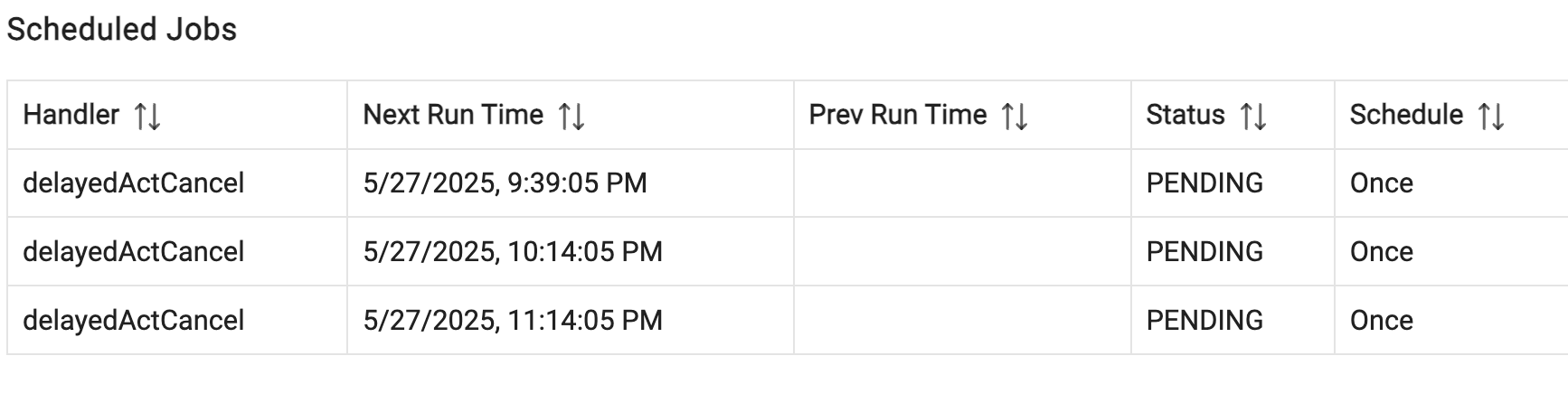Click the sort arrows icon beside Status
This screenshot has width=1568, height=403.
1253,116
